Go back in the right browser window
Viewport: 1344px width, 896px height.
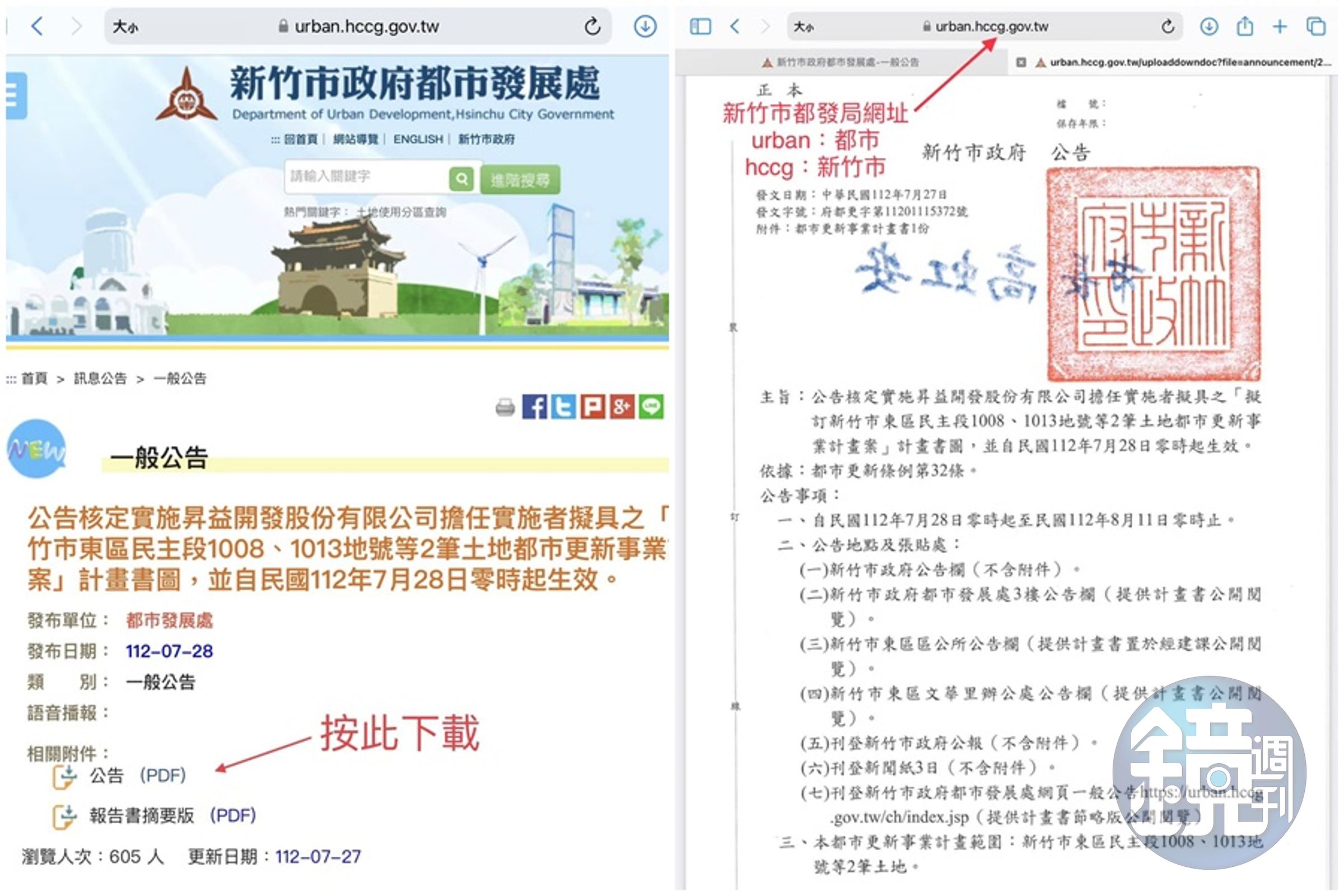coord(735,26)
